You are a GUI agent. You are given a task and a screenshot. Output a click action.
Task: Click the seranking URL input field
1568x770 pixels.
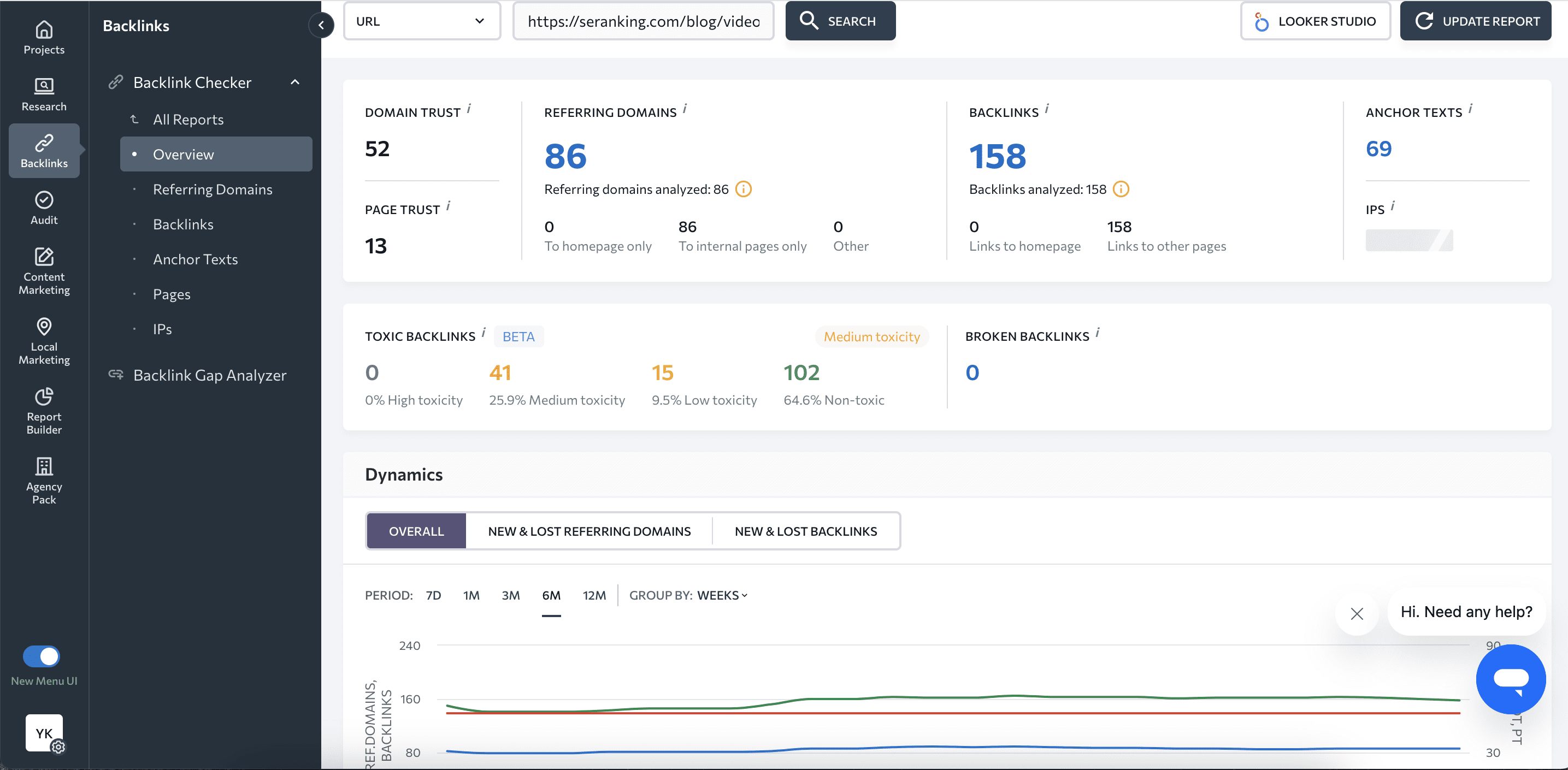(644, 21)
